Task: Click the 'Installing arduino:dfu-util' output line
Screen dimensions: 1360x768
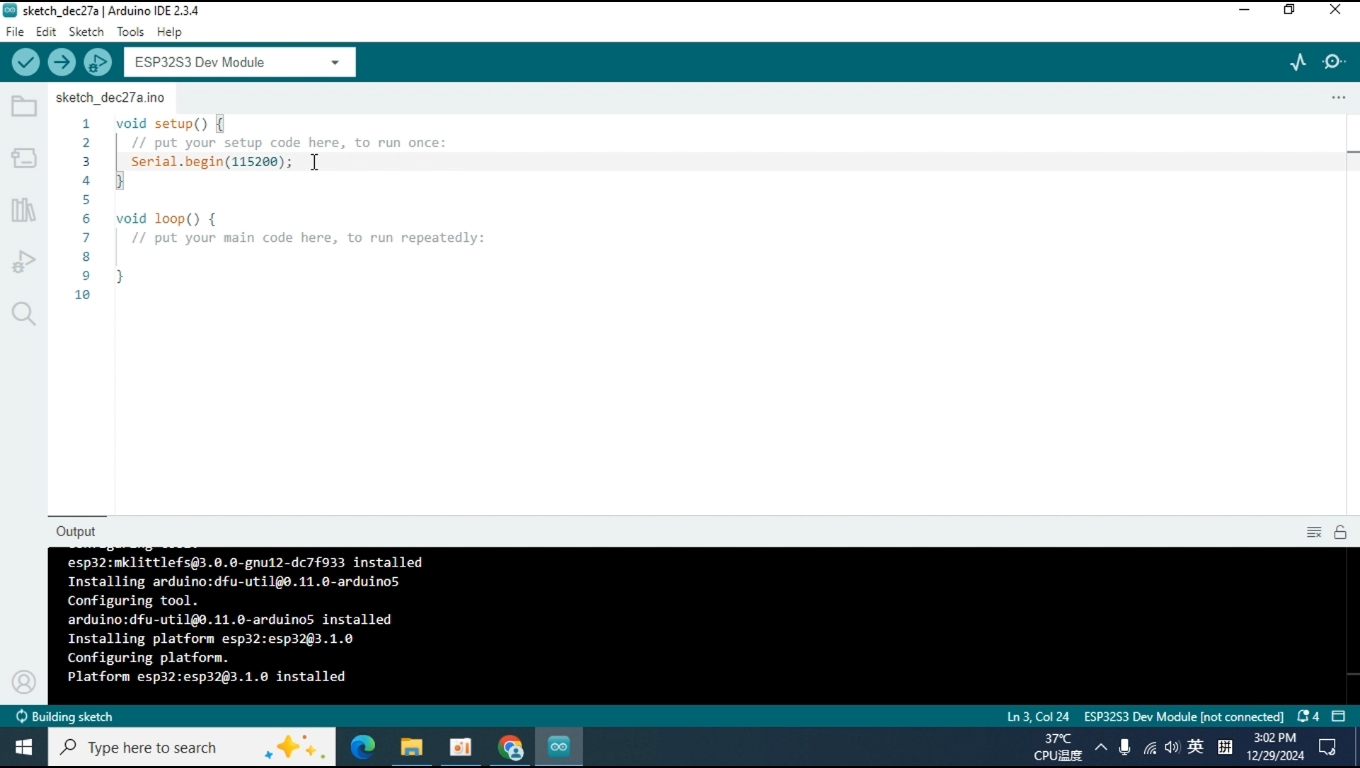Action: [x=233, y=581]
